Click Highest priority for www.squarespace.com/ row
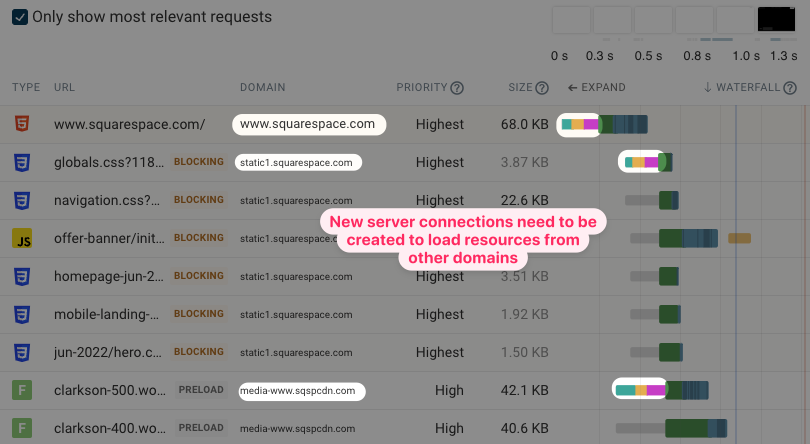This screenshot has width=810, height=444. click(440, 125)
